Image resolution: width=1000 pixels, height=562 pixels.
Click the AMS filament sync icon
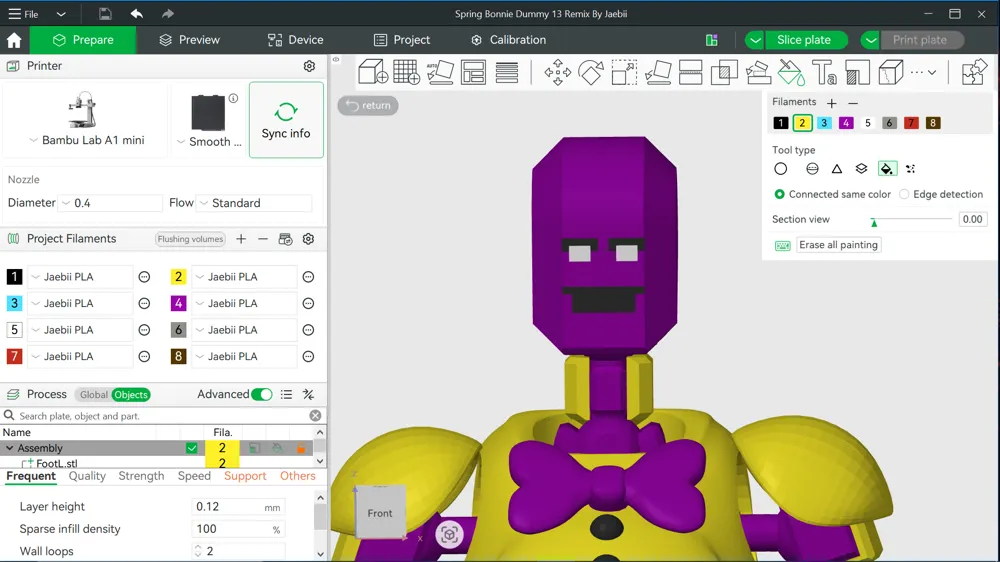[285, 239]
